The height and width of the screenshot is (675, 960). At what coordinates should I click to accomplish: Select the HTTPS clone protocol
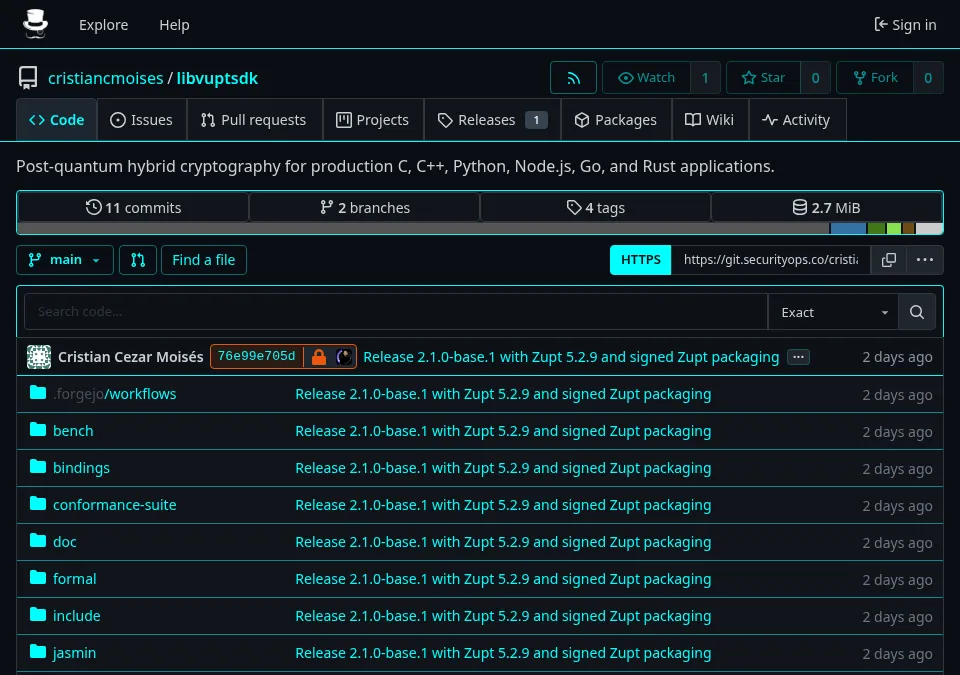tap(640, 260)
